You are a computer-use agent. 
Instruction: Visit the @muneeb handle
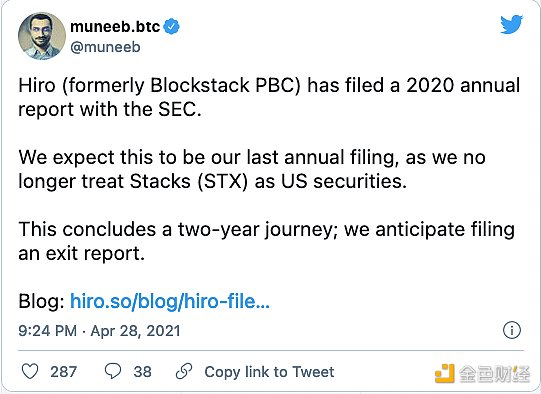[x=105, y=47]
